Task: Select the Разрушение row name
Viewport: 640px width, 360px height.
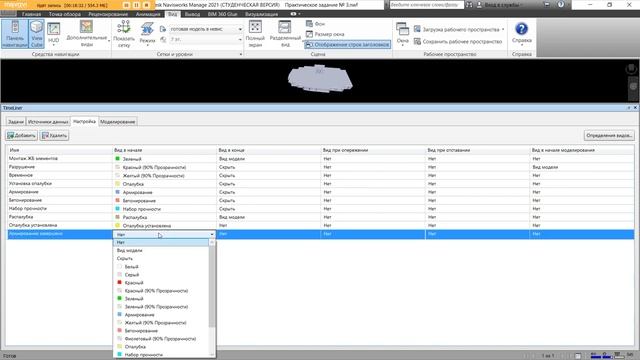Action: [22, 167]
